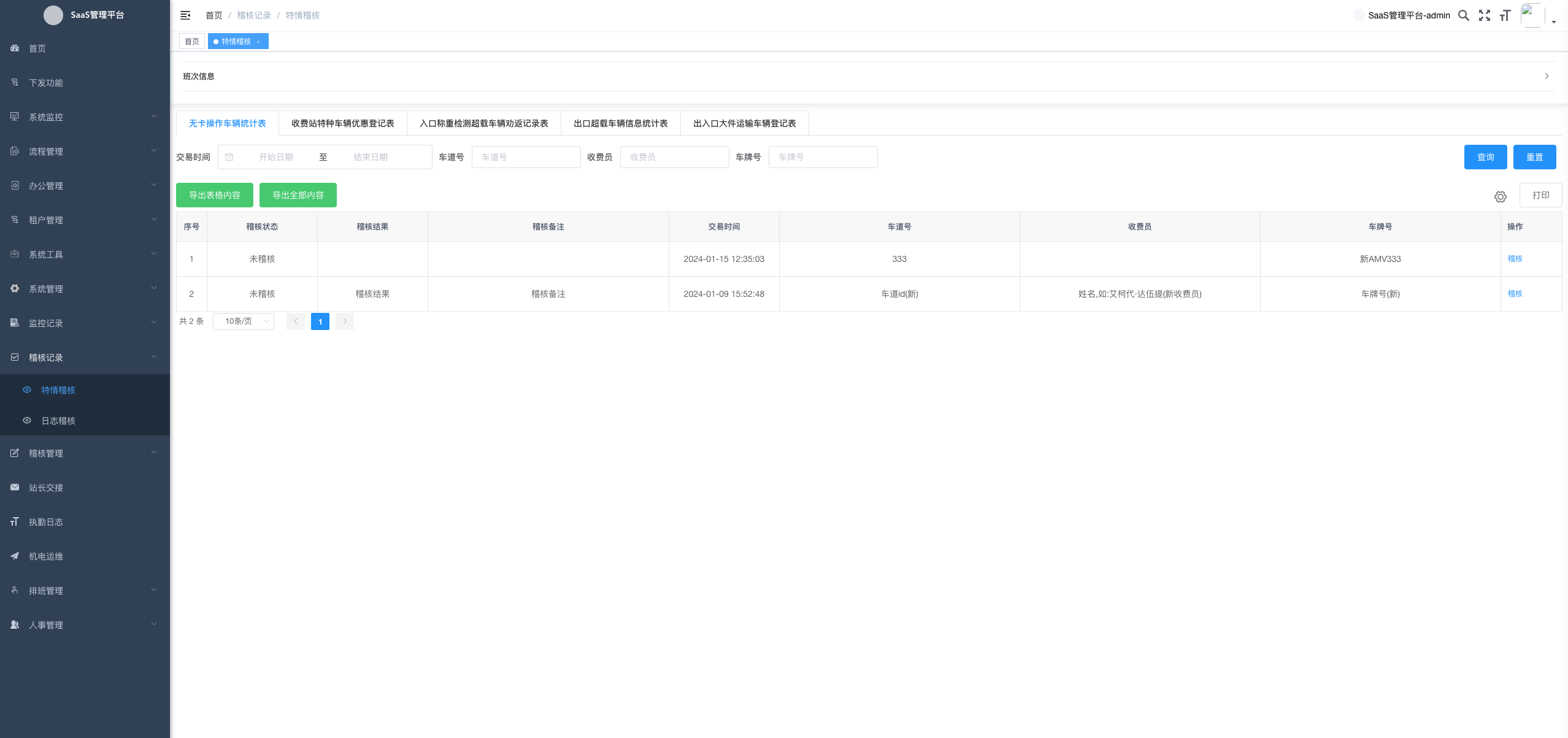The width and height of the screenshot is (1568, 738).
Task: Click the previous page arrow
Action: 296,321
